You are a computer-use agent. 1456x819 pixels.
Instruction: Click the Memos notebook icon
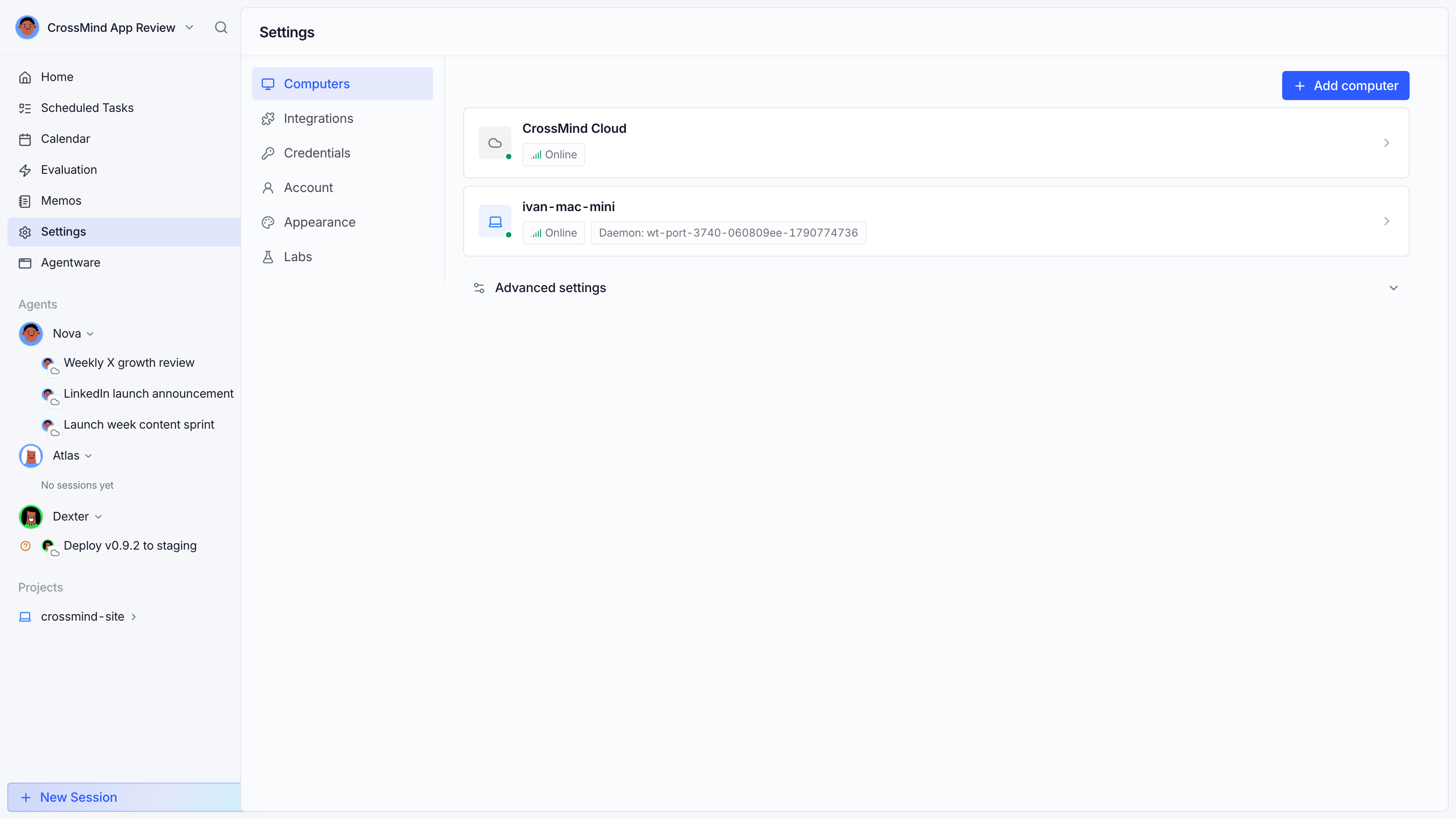25,201
